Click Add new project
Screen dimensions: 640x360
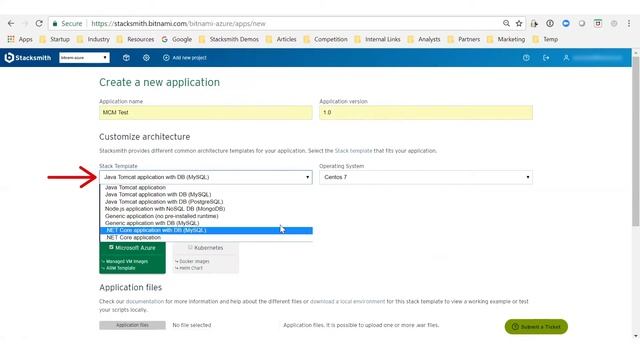[185, 58]
